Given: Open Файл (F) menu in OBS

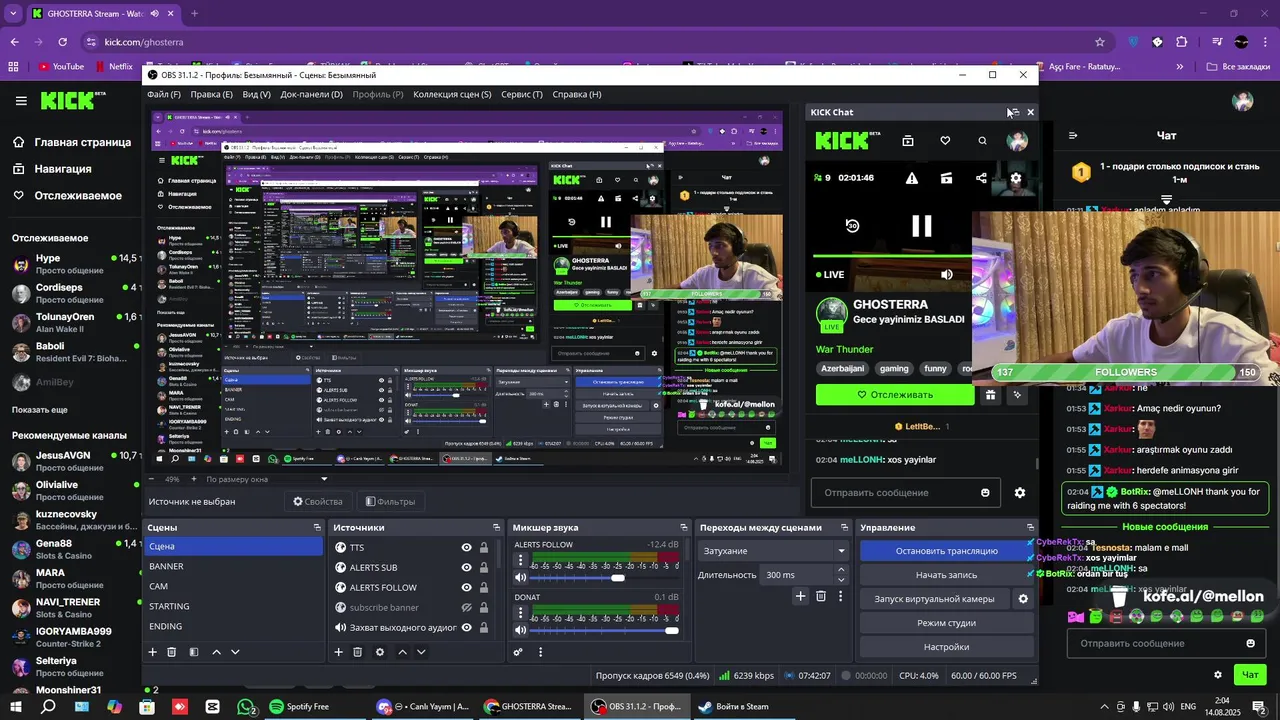Looking at the screenshot, I should (x=164, y=94).
